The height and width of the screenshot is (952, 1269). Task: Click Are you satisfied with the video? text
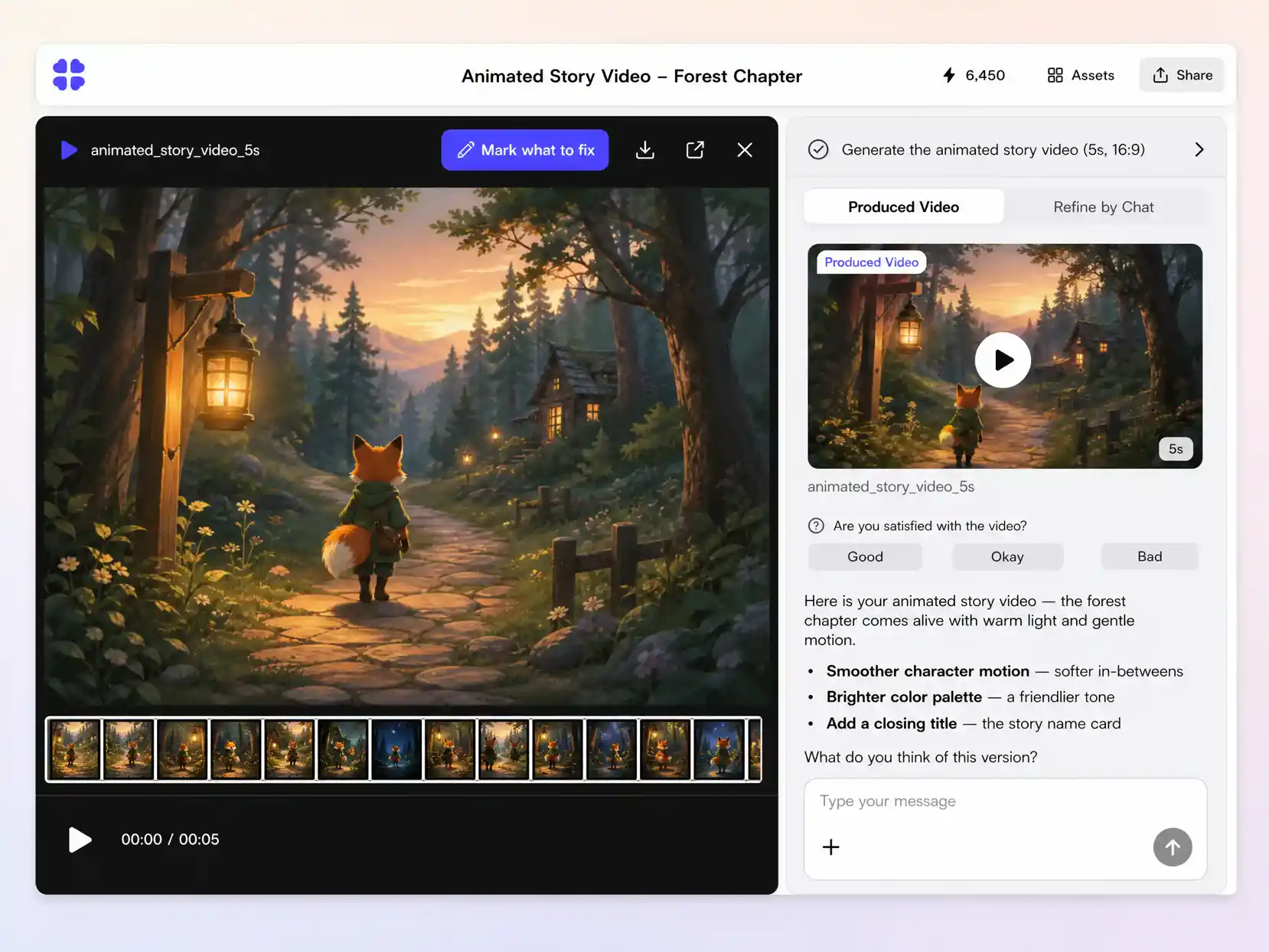pos(930,526)
